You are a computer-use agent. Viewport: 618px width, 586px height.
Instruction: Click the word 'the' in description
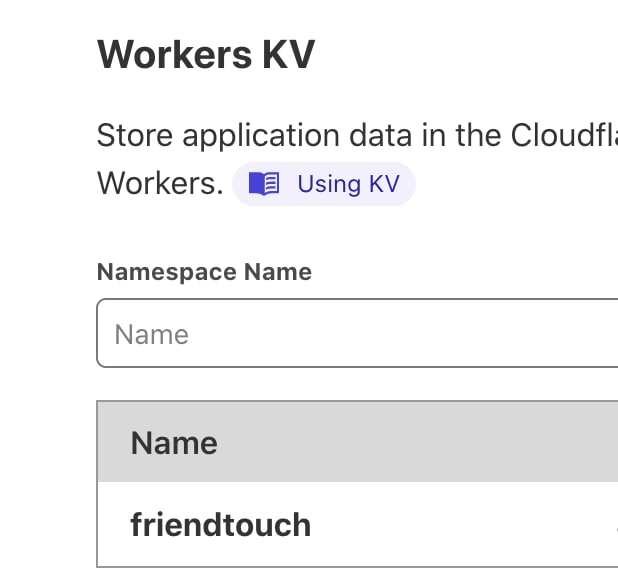coord(478,136)
